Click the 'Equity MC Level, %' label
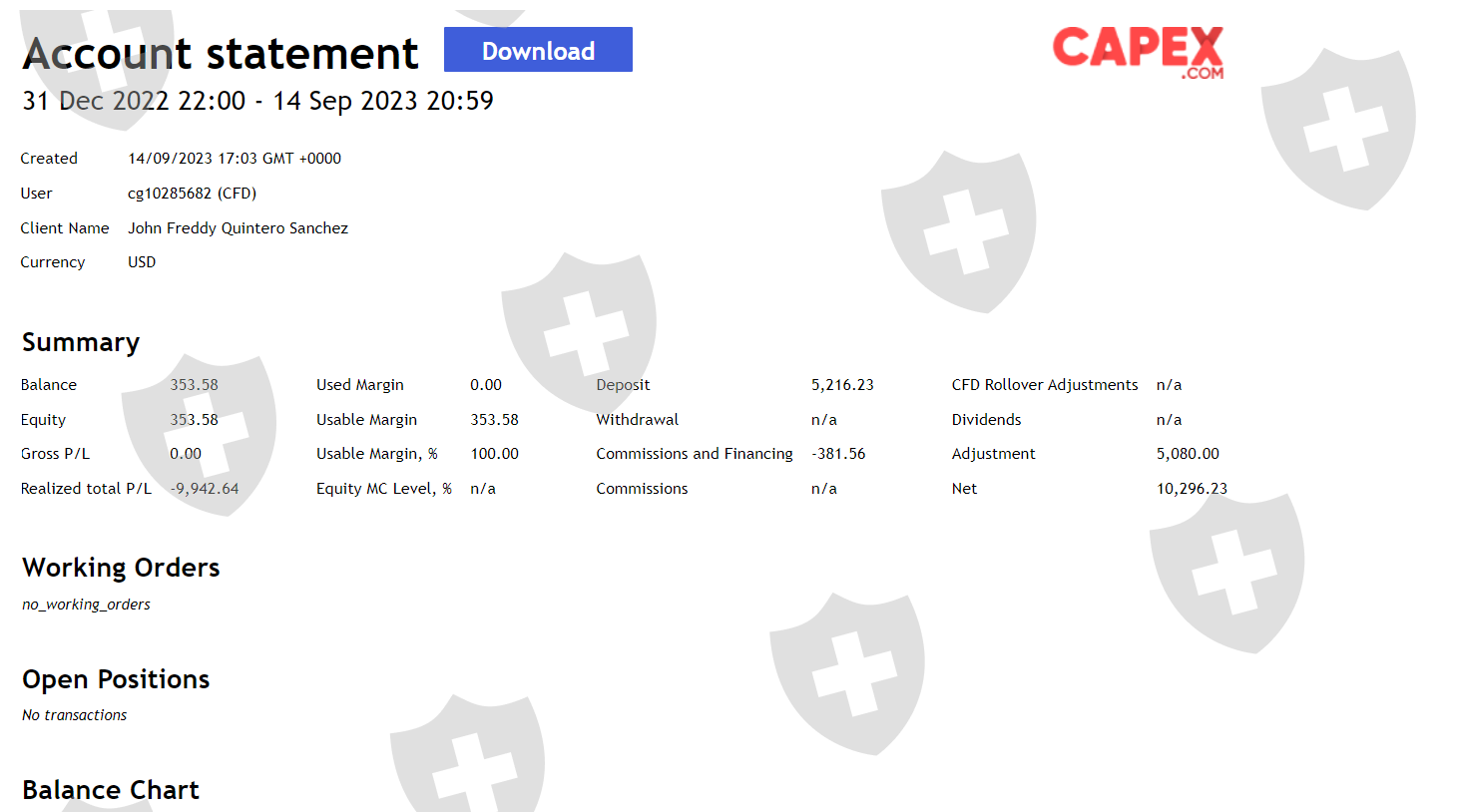This screenshot has height=812, width=1460. tap(384, 489)
